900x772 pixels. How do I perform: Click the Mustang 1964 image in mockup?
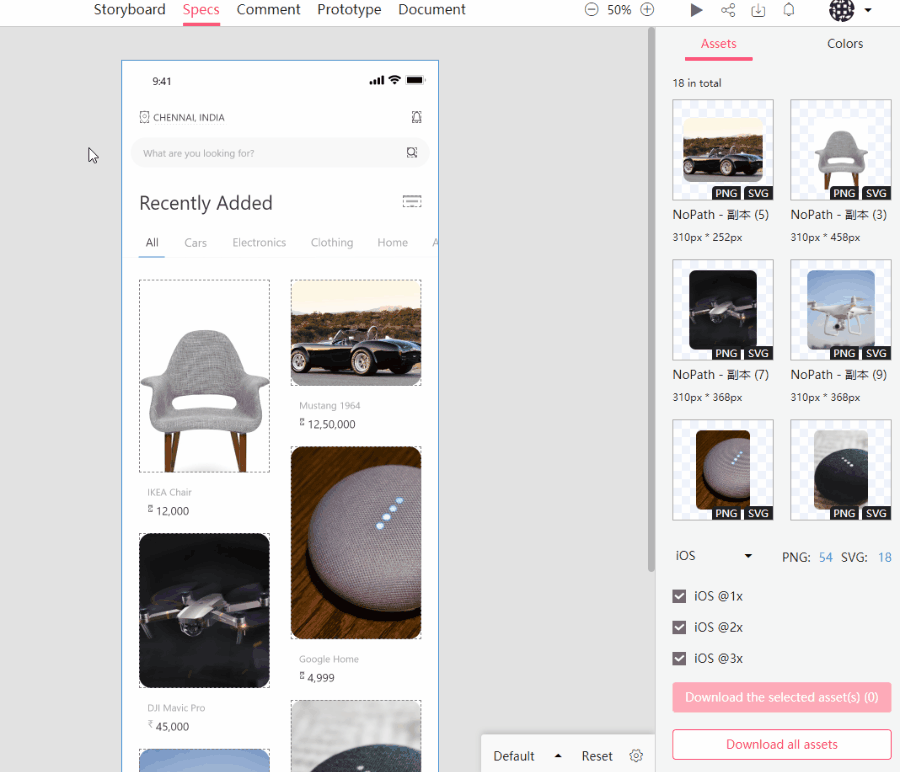coord(356,333)
